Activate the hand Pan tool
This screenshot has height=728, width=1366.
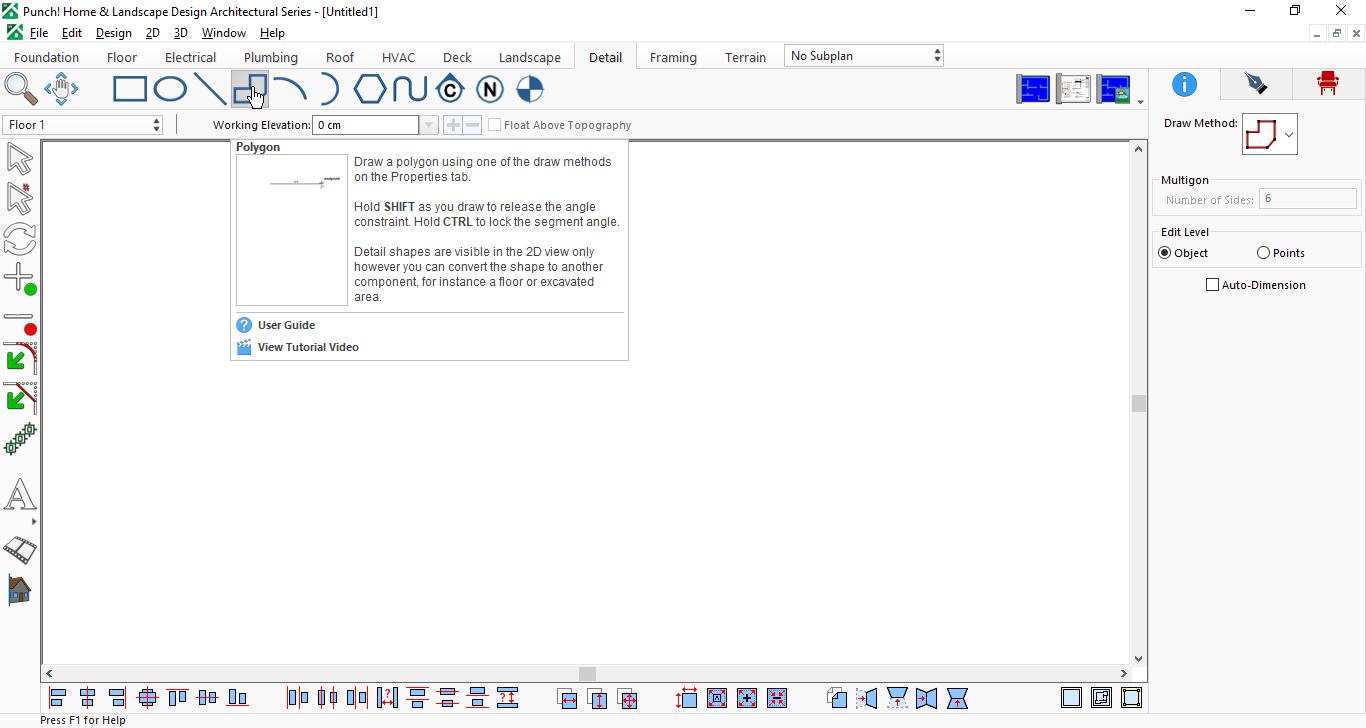[61, 89]
